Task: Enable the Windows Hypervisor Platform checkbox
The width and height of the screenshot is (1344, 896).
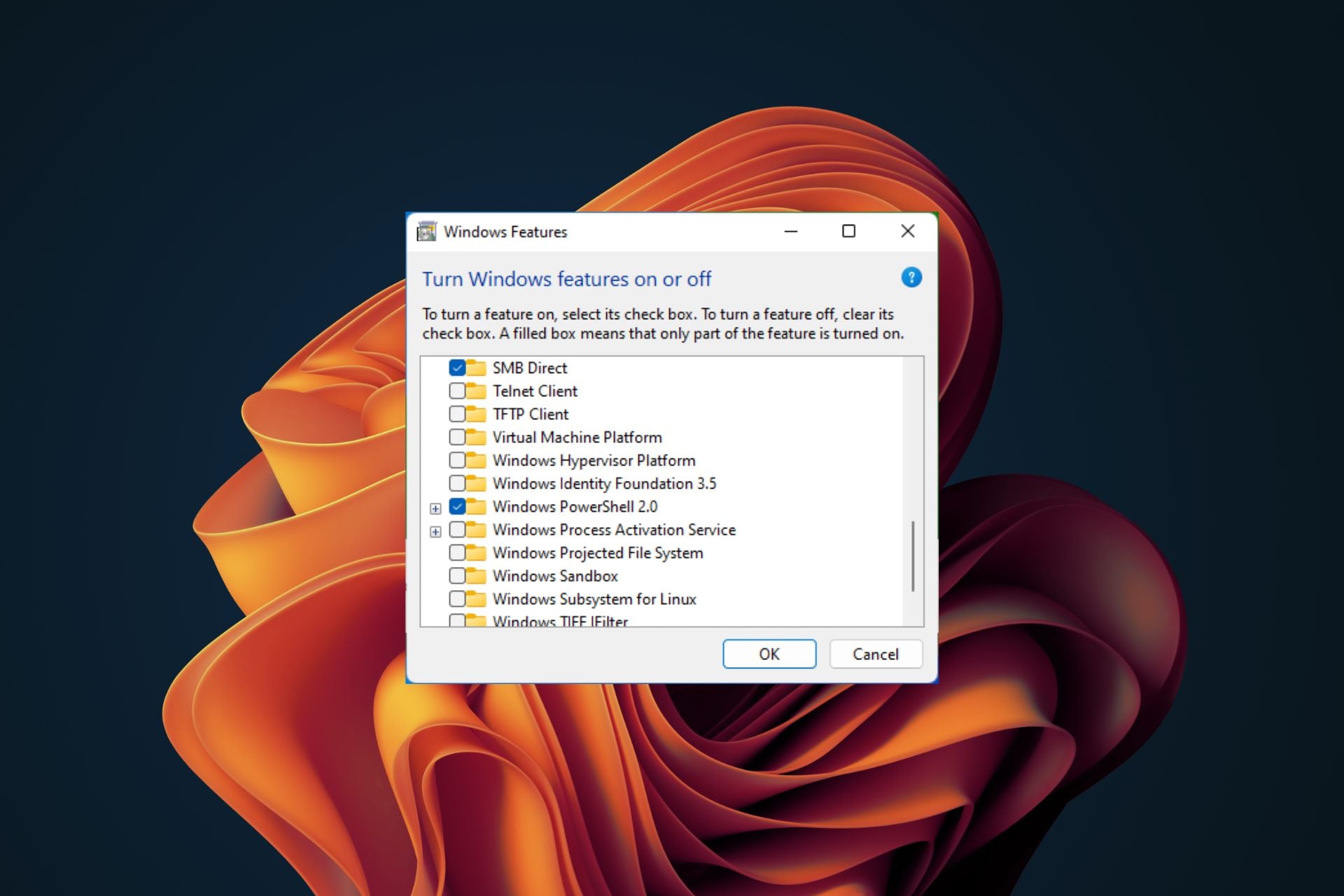Action: (x=457, y=461)
